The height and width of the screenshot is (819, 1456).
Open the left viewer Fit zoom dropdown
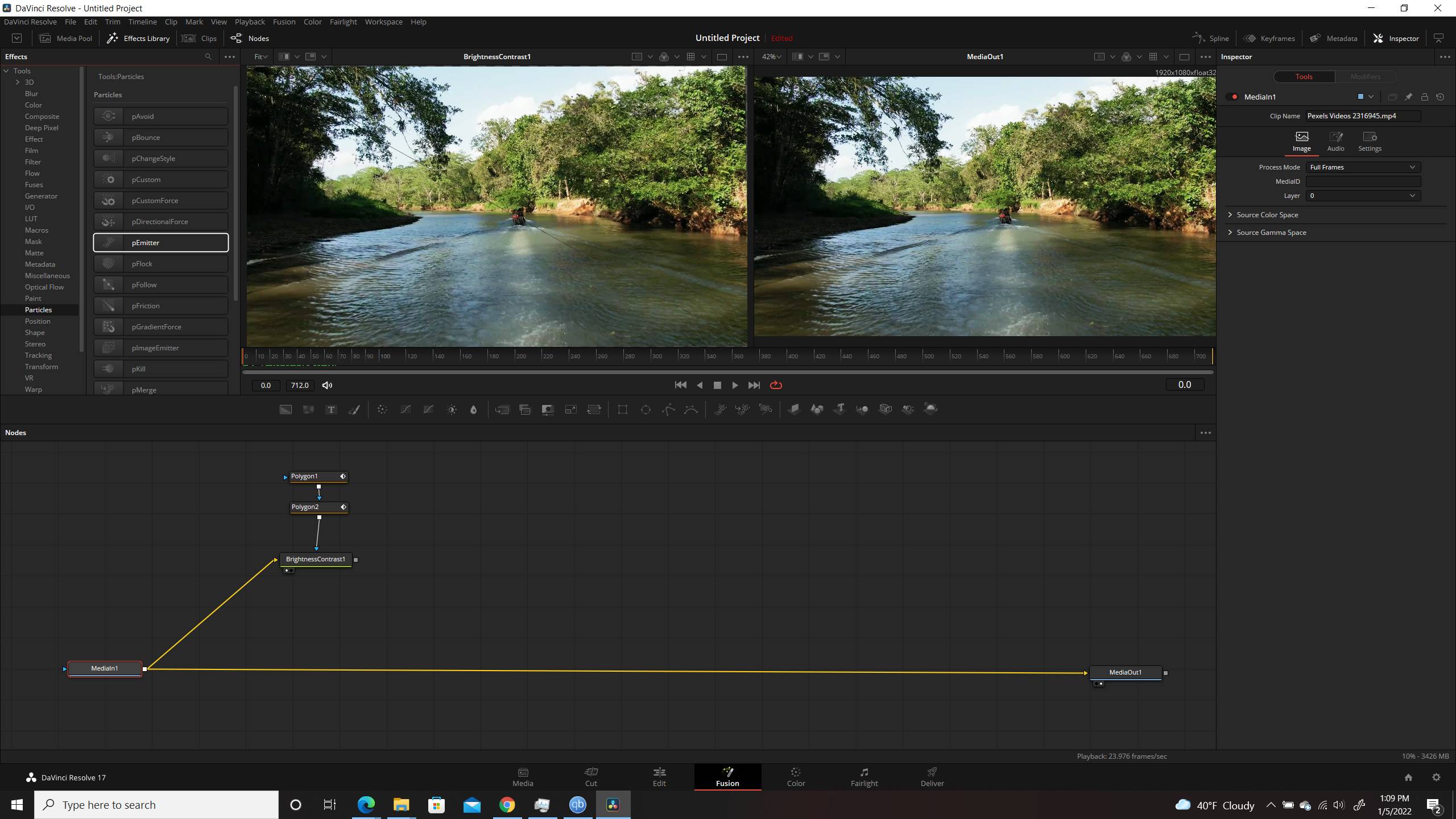[x=260, y=57]
